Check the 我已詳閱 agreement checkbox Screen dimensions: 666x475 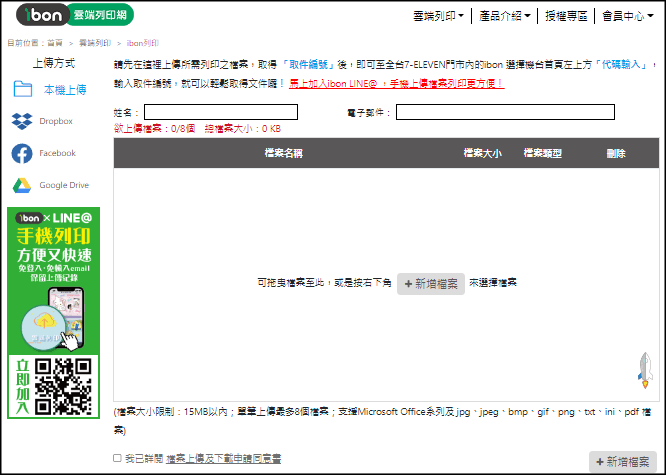tap(118, 458)
